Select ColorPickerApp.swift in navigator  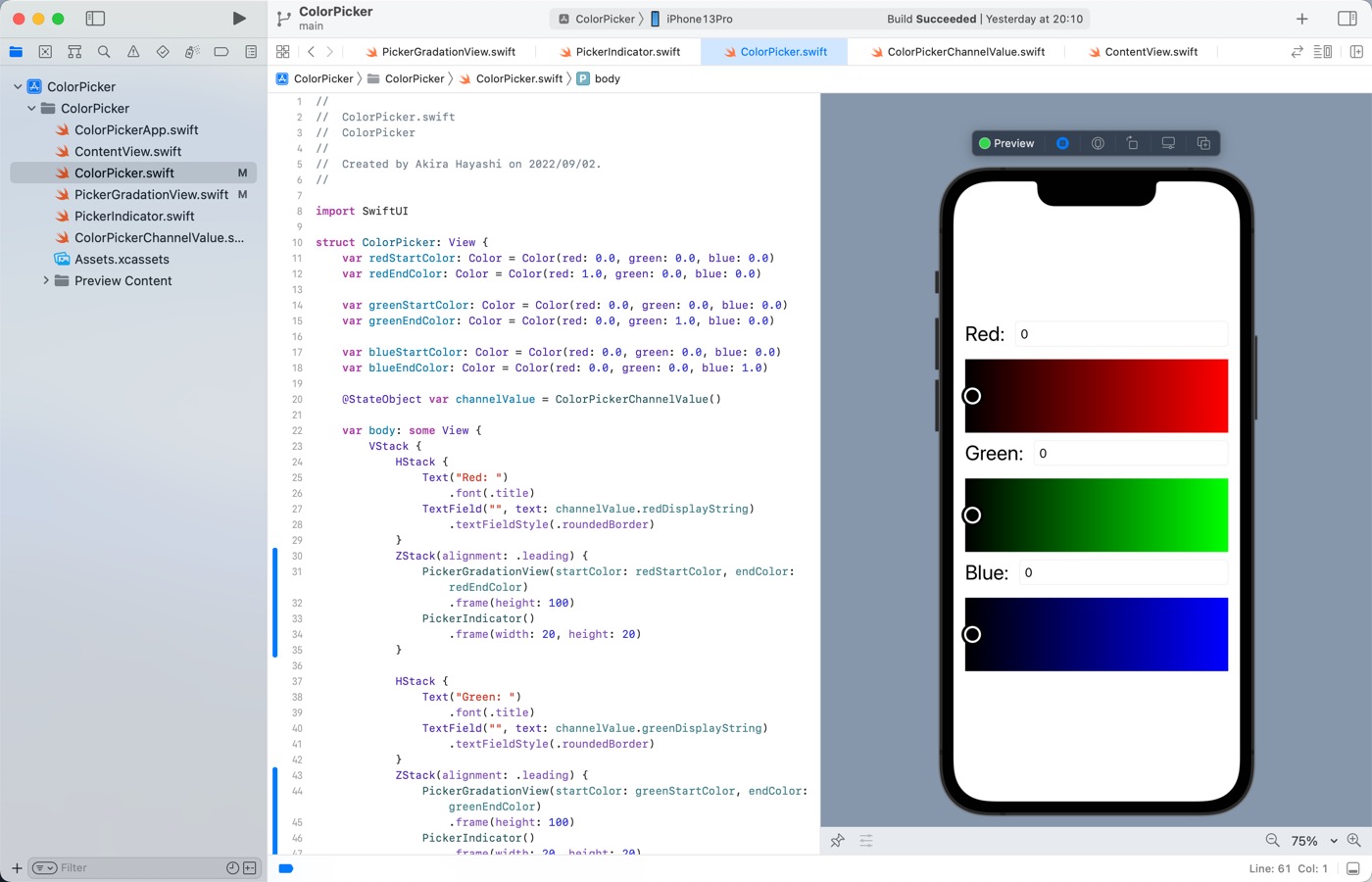[136, 129]
